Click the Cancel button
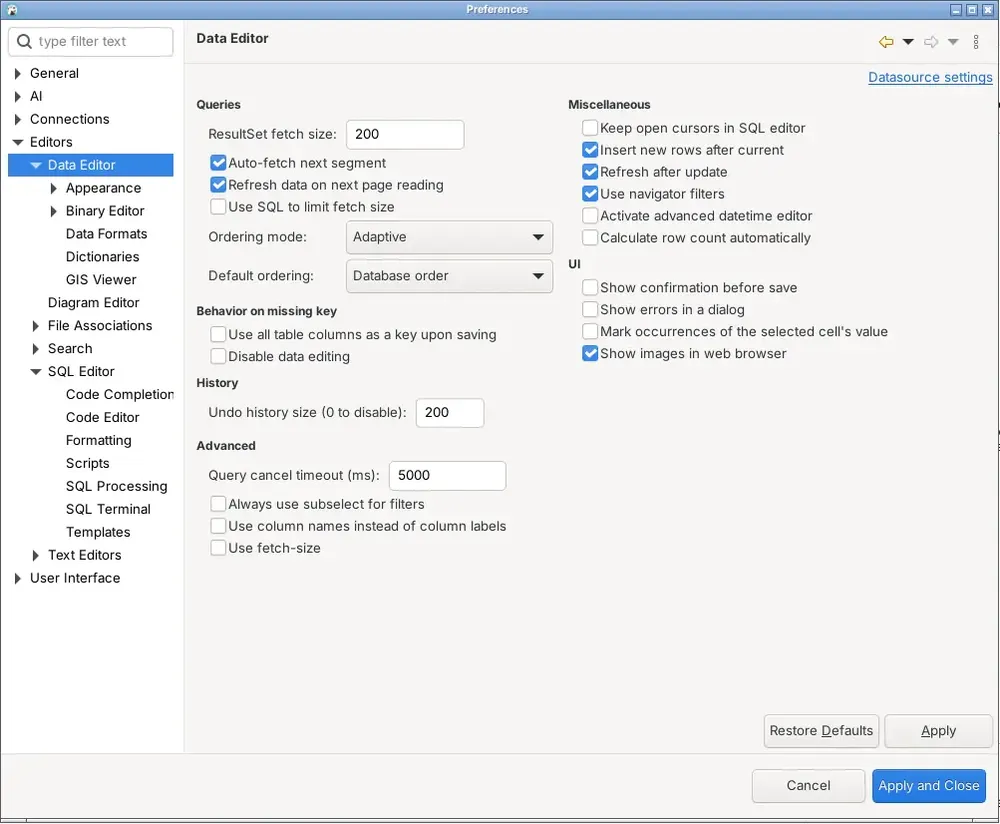This screenshot has width=1000, height=824. 808,786
